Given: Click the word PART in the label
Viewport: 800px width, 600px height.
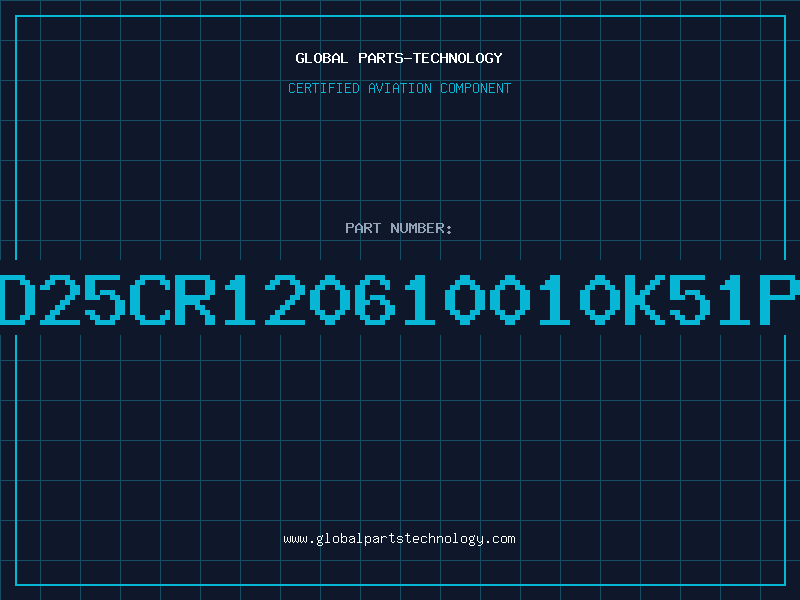Looking at the screenshot, I should click(x=363, y=228).
